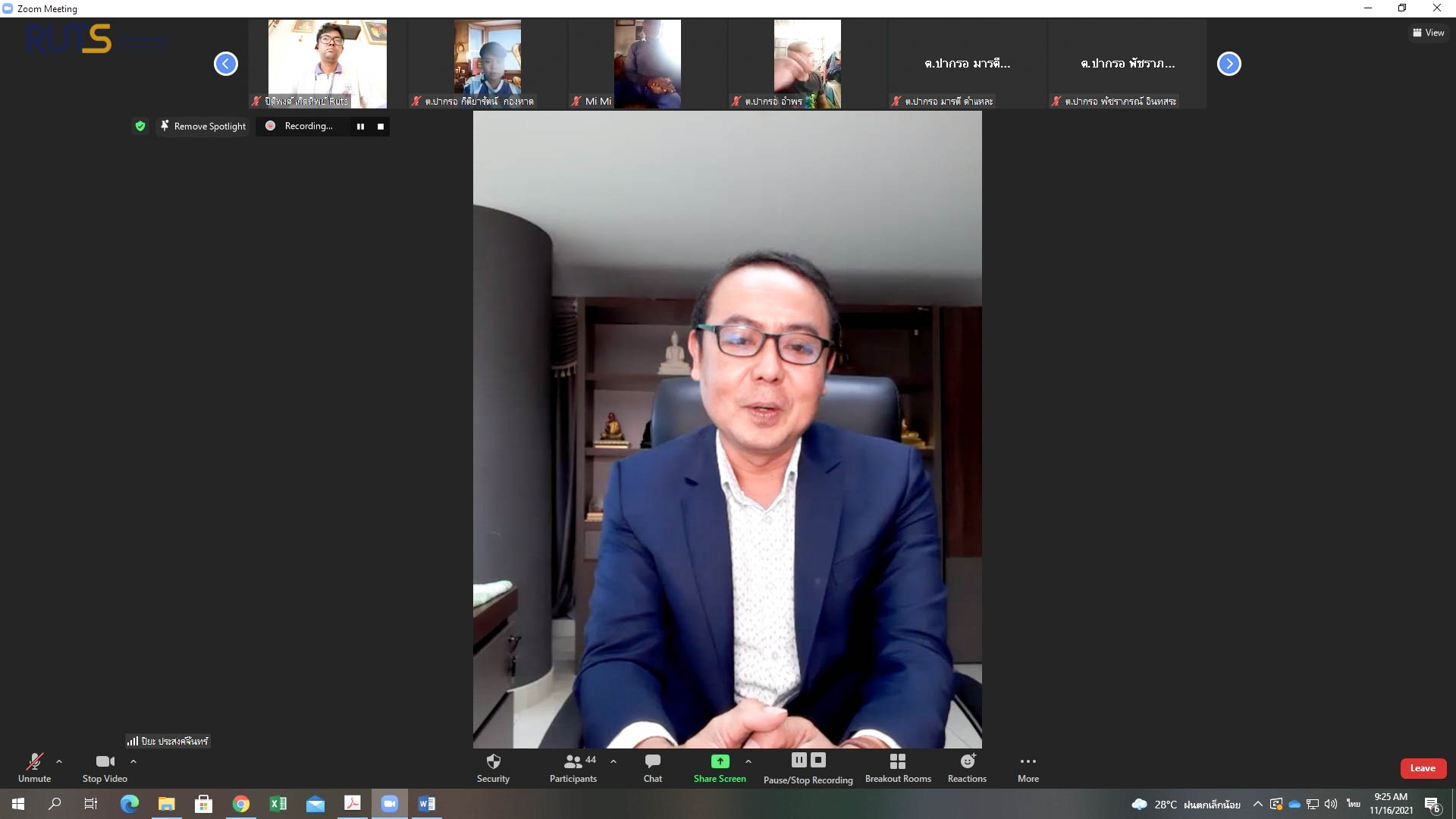This screenshot has height=819, width=1456.
Task: Start Share Screen
Action: (720, 767)
